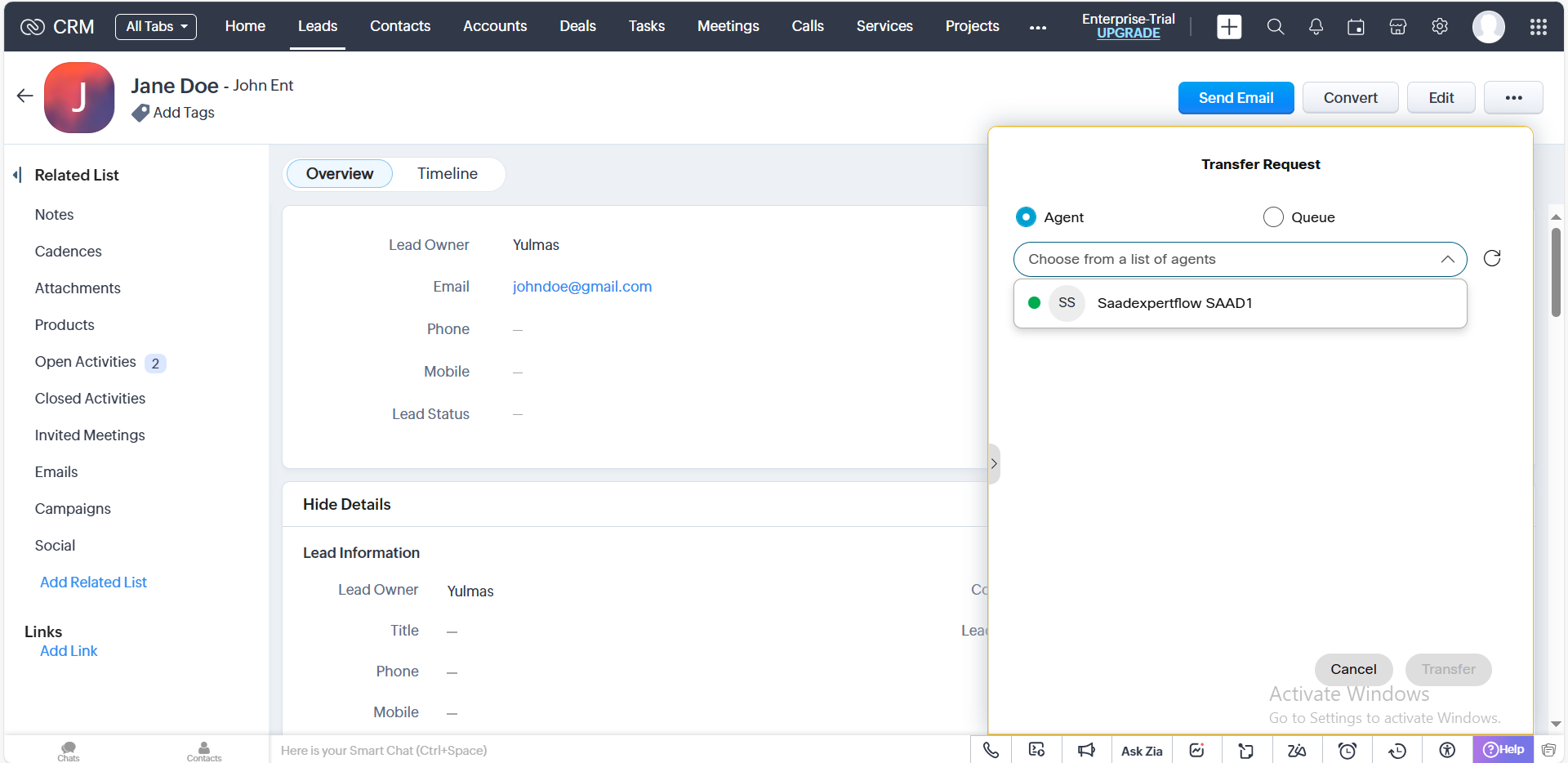Click the search magnifier icon
Viewport: 1568px width, 763px height.
[1275, 27]
